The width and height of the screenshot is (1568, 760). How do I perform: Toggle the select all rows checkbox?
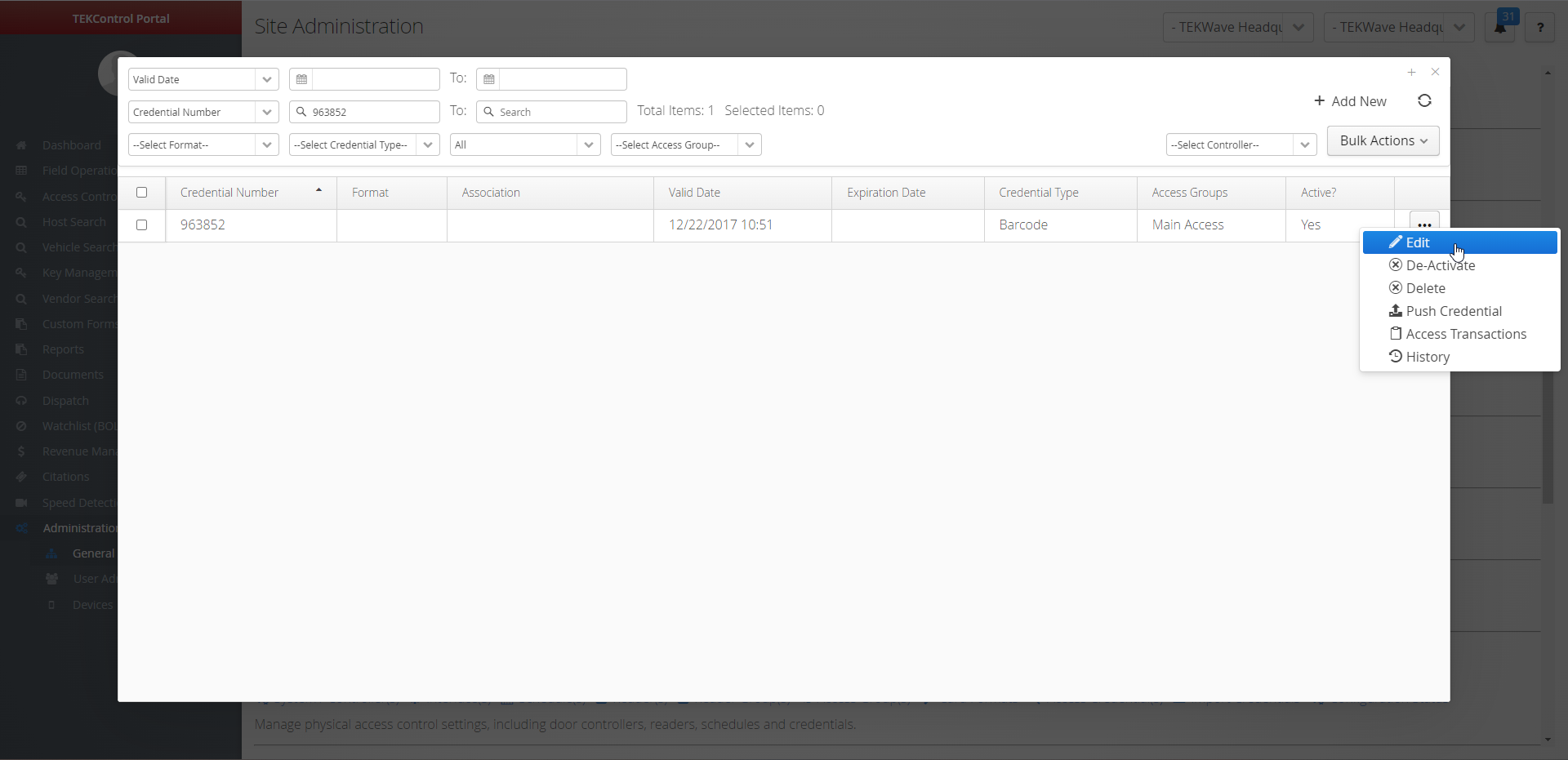142,193
